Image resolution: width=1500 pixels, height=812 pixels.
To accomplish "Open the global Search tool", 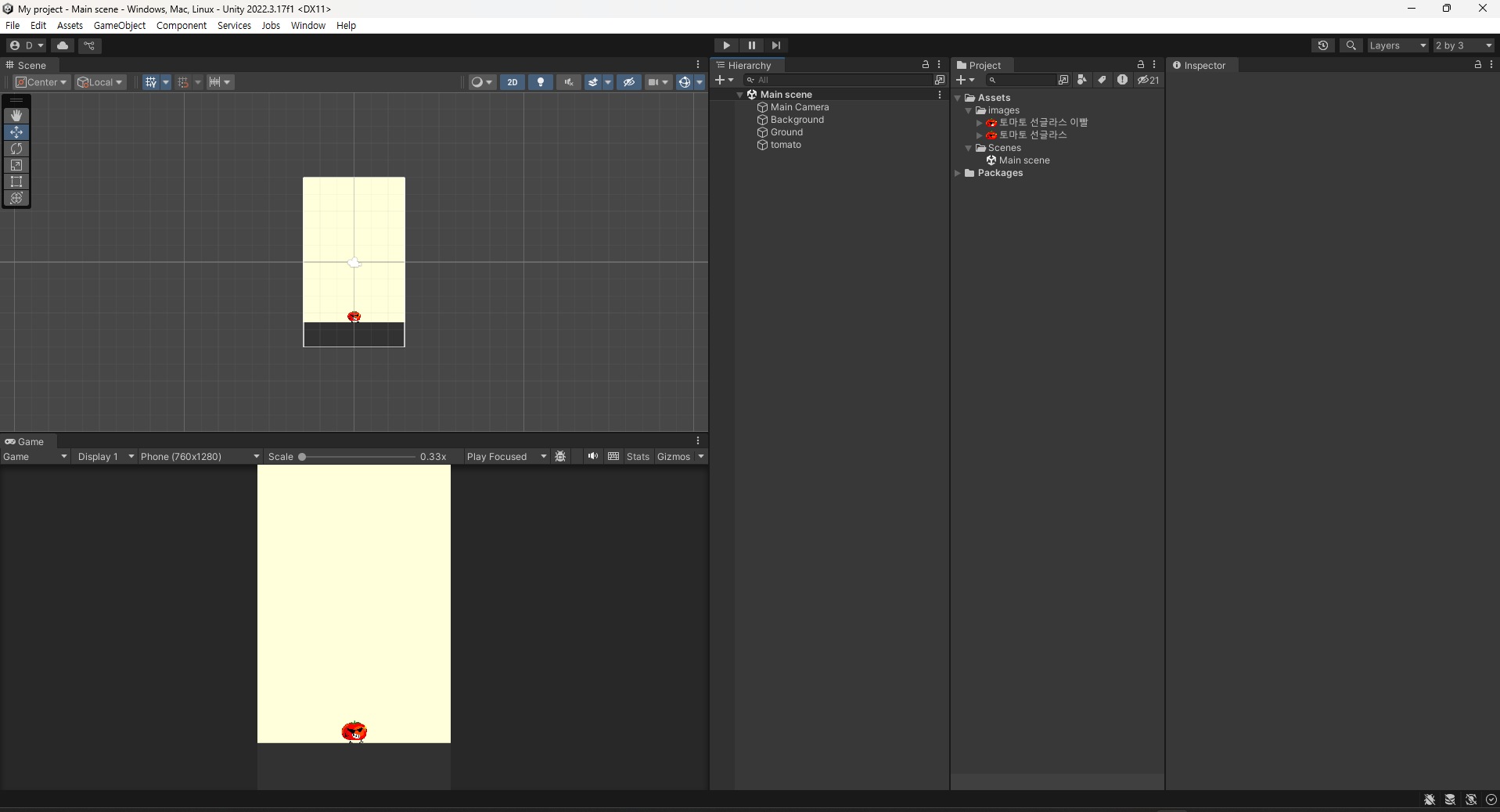I will [x=1351, y=45].
